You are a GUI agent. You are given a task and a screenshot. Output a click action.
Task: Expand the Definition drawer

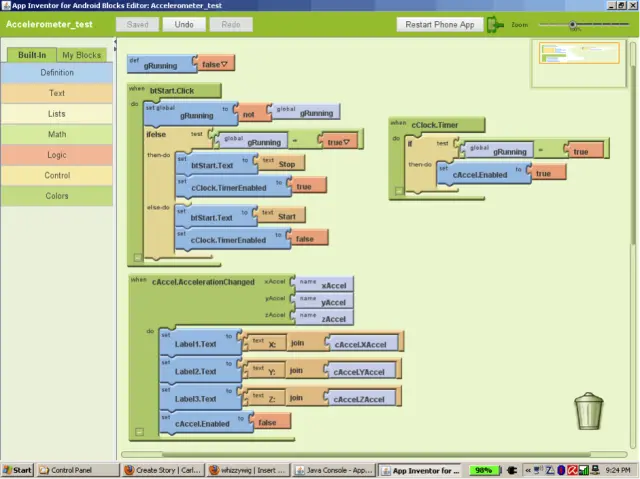coord(57,73)
